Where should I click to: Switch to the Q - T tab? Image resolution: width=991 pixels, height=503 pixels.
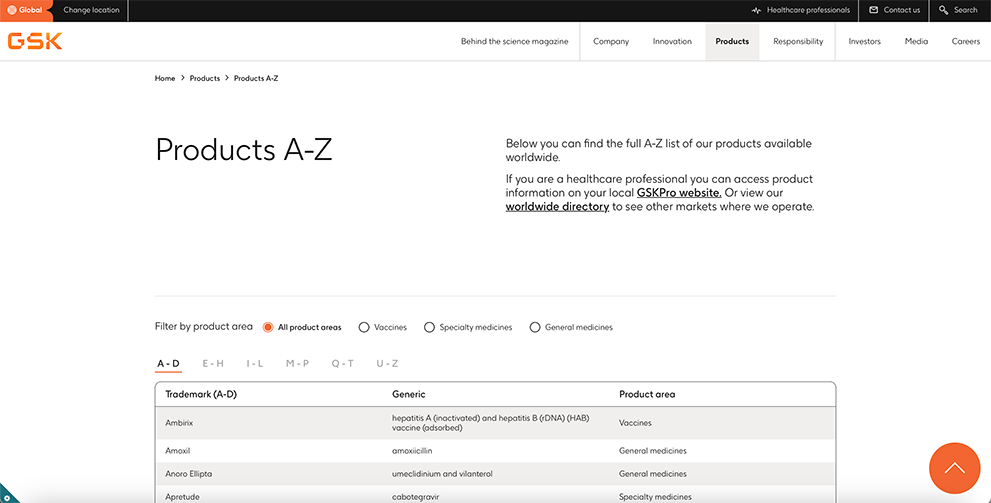(343, 364)
